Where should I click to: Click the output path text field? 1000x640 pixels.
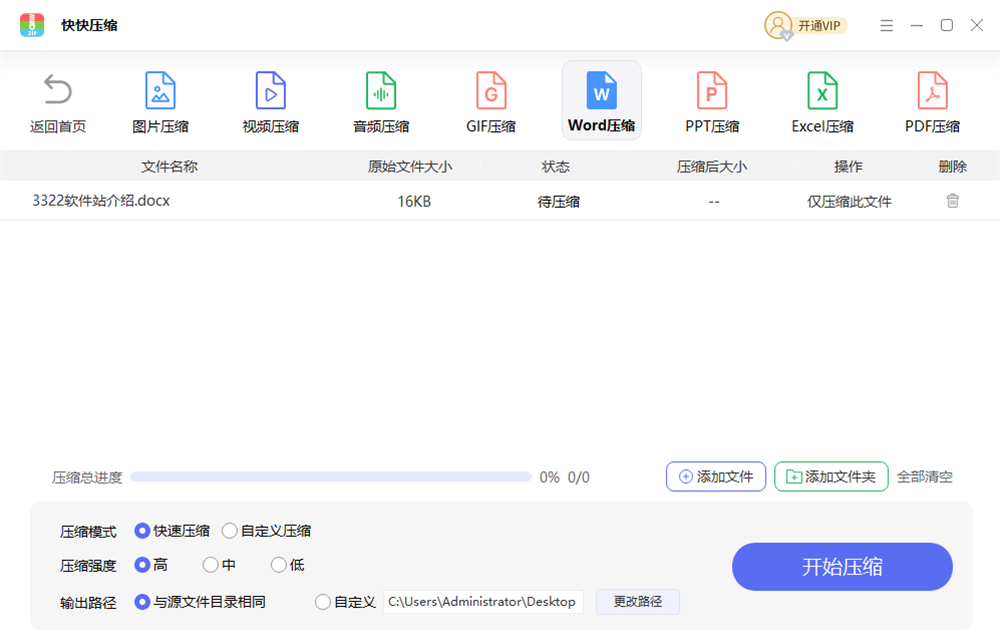click(483, 602)
